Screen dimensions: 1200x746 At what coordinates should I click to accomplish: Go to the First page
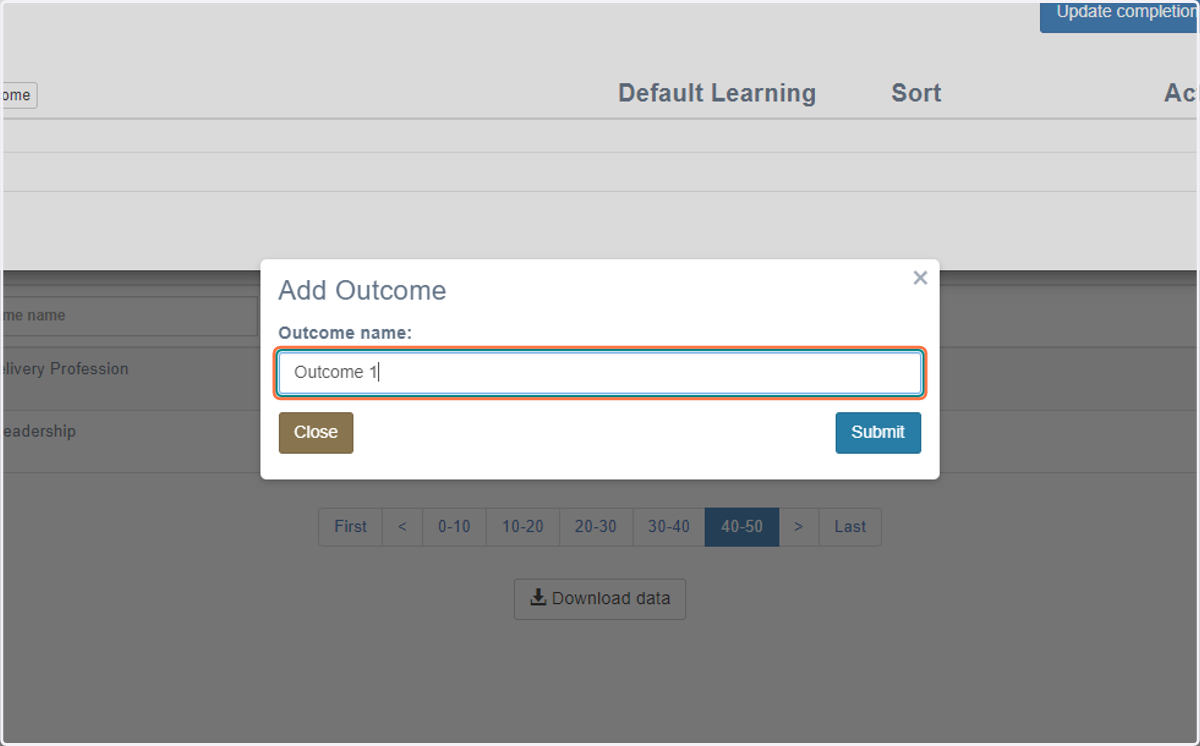[x=350, y=527]
